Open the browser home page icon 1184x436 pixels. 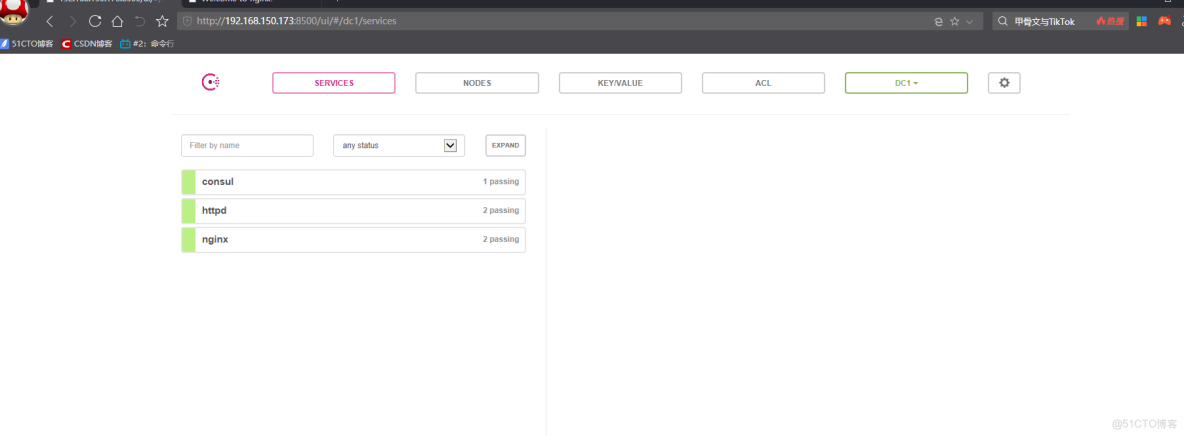pos(117,21)
